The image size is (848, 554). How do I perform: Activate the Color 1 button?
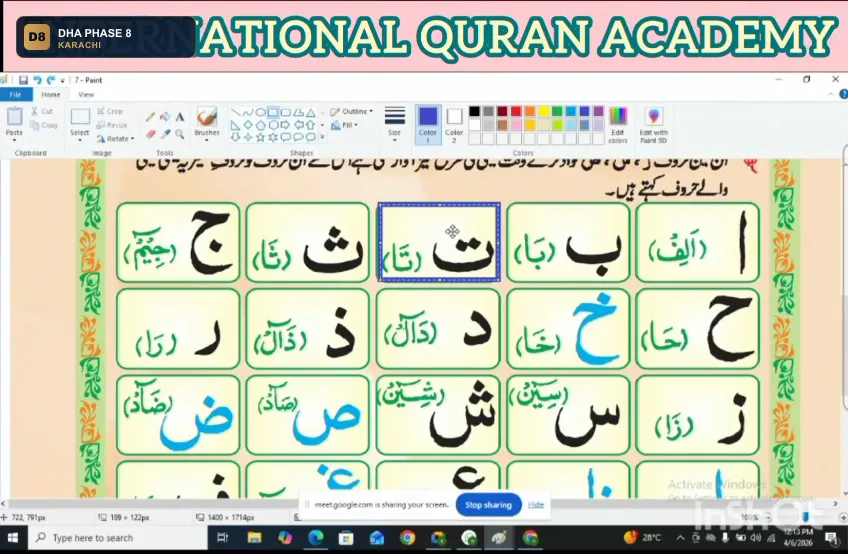pyautogui.click(x=428, y=125)
